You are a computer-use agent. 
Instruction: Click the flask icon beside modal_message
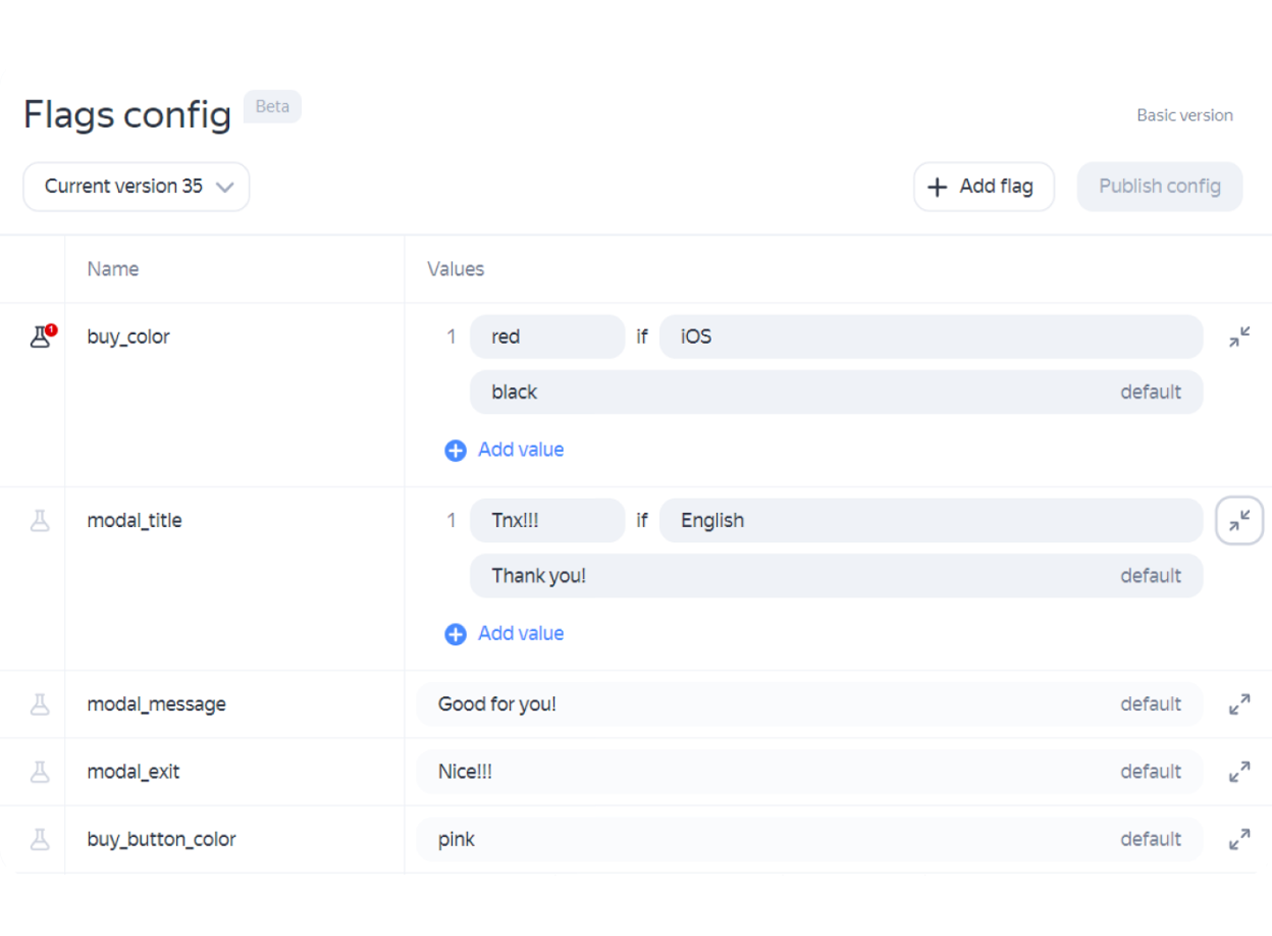pos(39,704)
